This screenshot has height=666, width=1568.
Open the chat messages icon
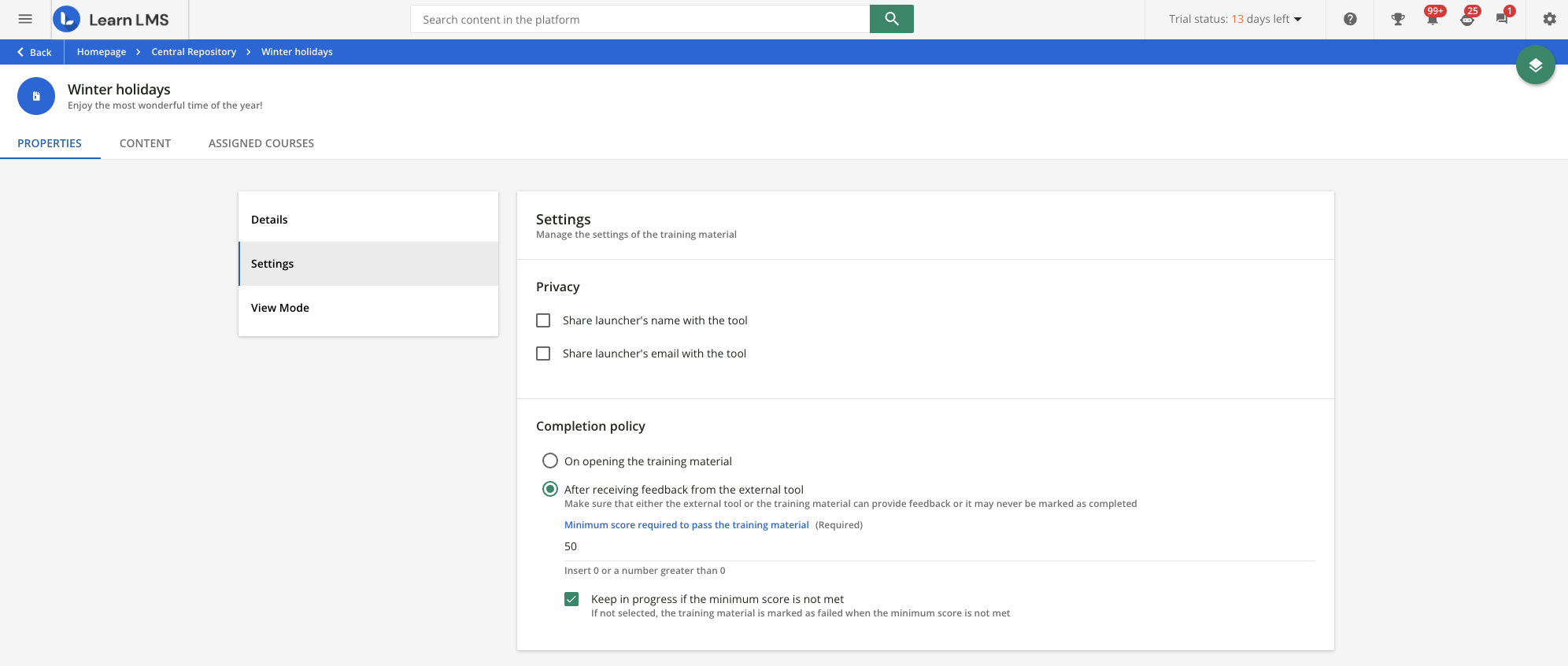pos(1502,19)
